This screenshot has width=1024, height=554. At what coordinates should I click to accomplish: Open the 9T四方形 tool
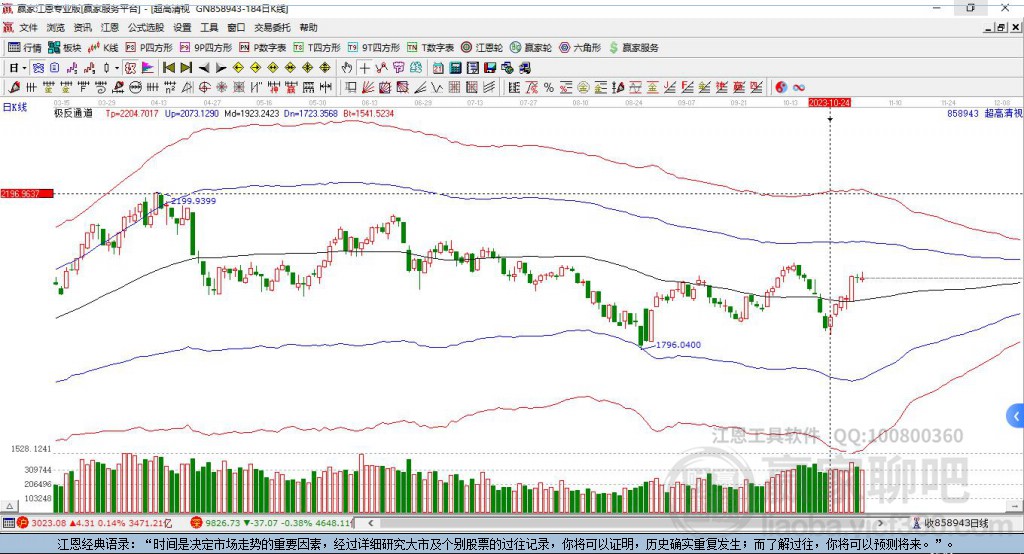coord(374,48)
